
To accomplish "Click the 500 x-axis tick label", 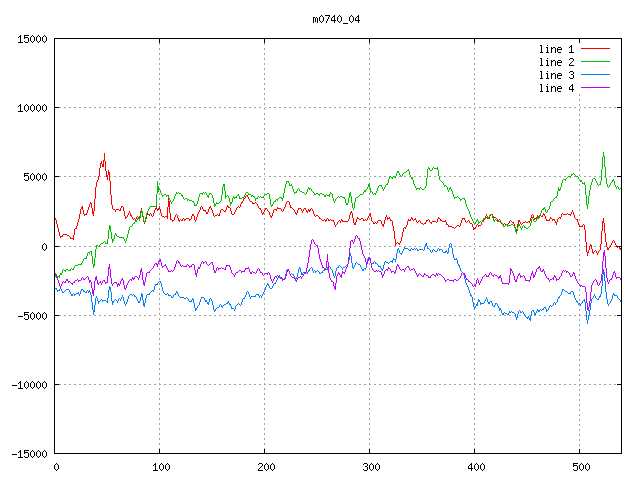I will pyautogui.click(x=580, y=467).
